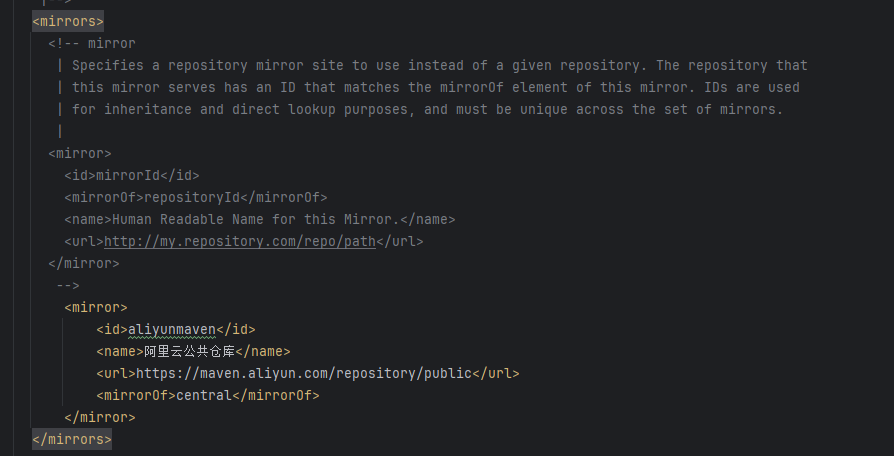Open the http://my.repository.com/repo/path link
Viewport: 894px width, 456px height.
(240, 241)
